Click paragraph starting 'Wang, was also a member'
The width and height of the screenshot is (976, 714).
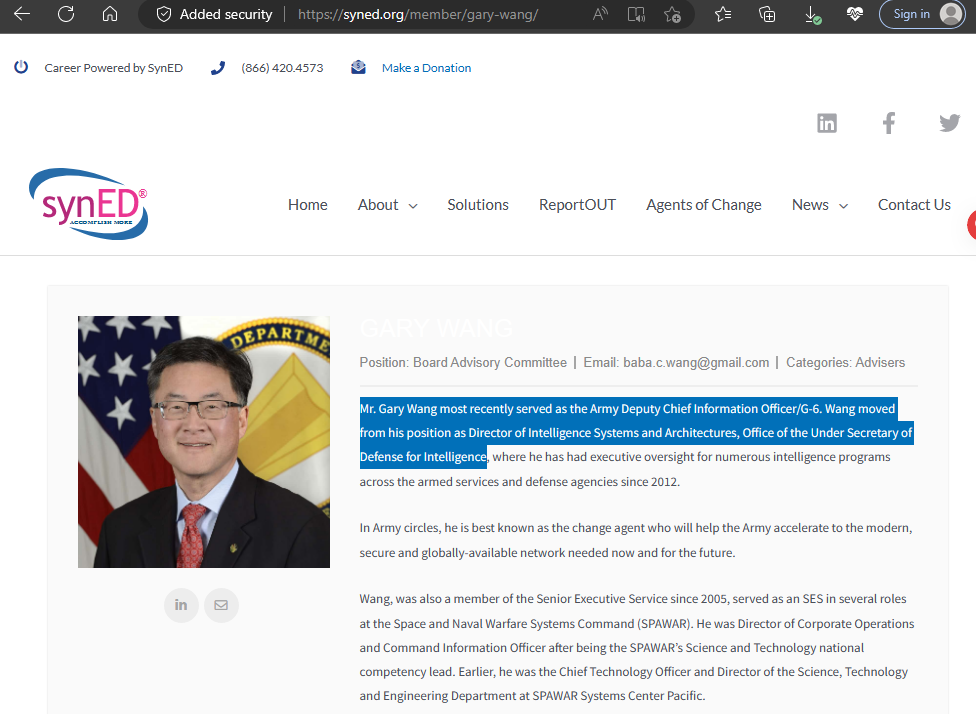pos(637,647)
